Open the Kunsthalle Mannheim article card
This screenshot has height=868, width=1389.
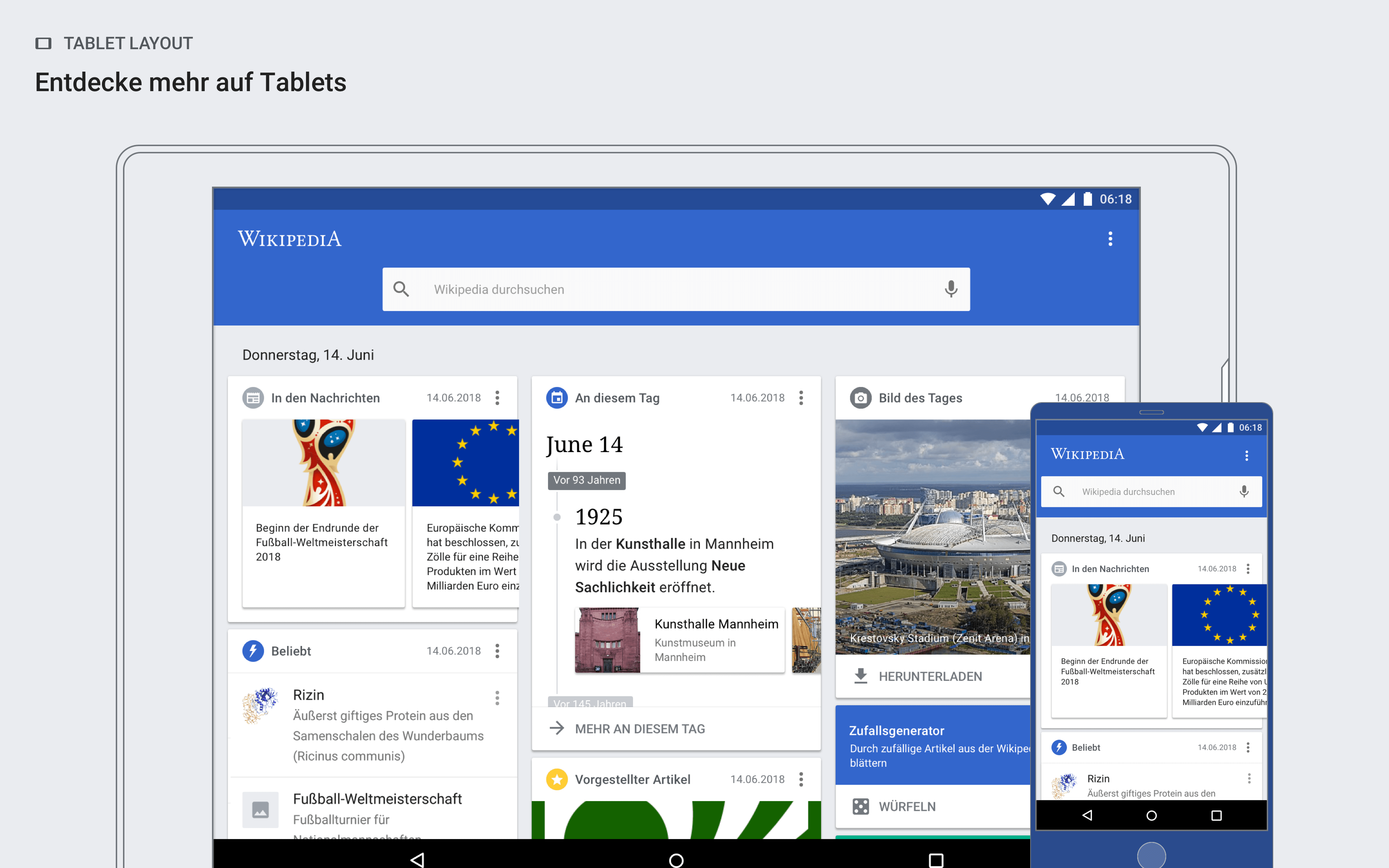[680, 640]
